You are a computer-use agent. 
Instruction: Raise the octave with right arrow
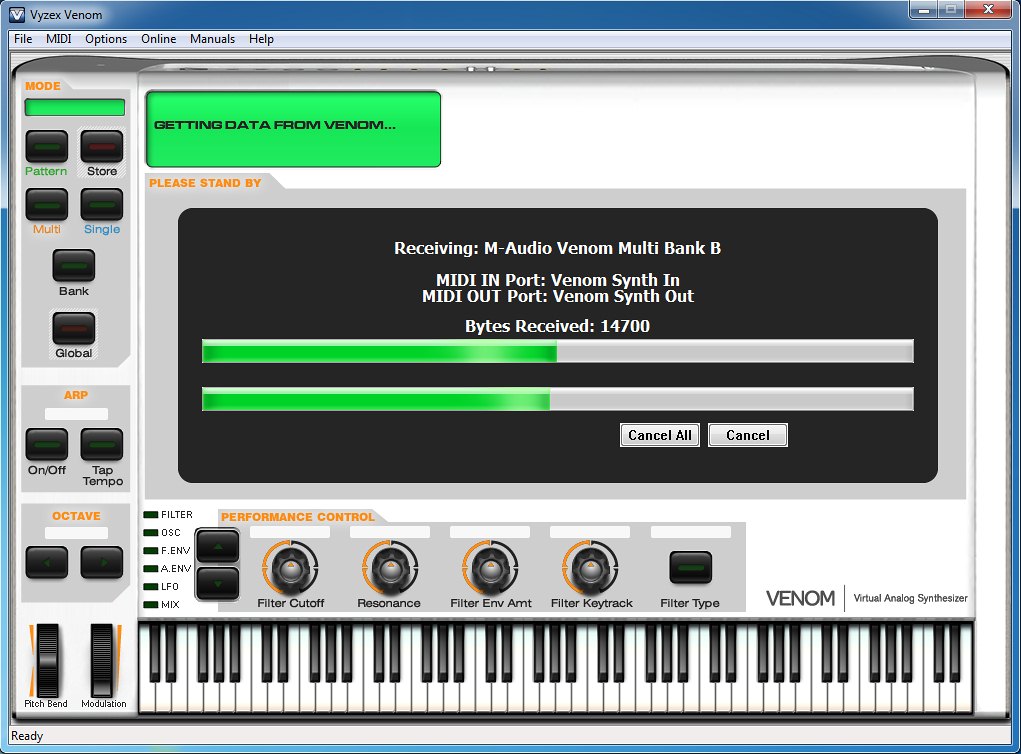click(102, 563)
